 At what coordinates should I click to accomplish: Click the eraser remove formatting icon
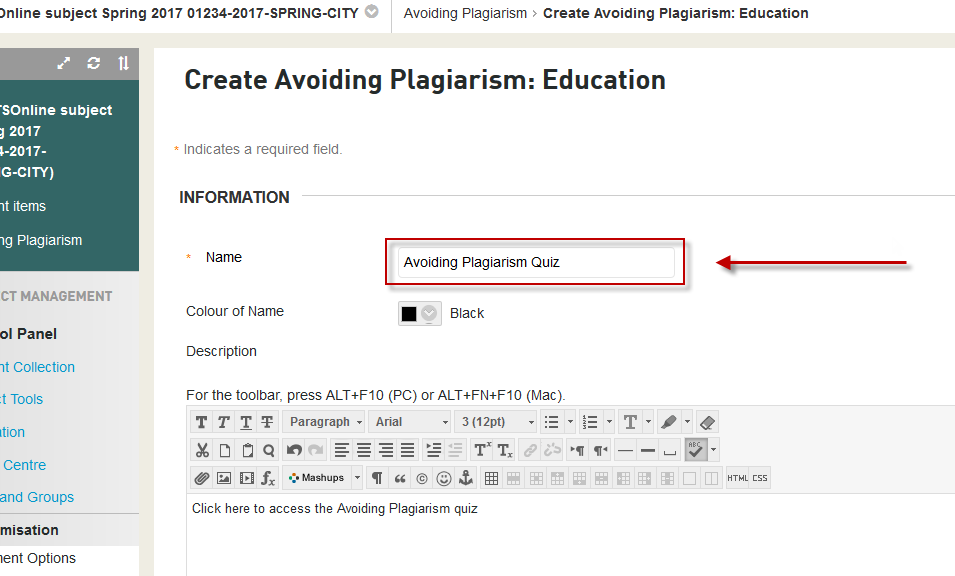706,422
